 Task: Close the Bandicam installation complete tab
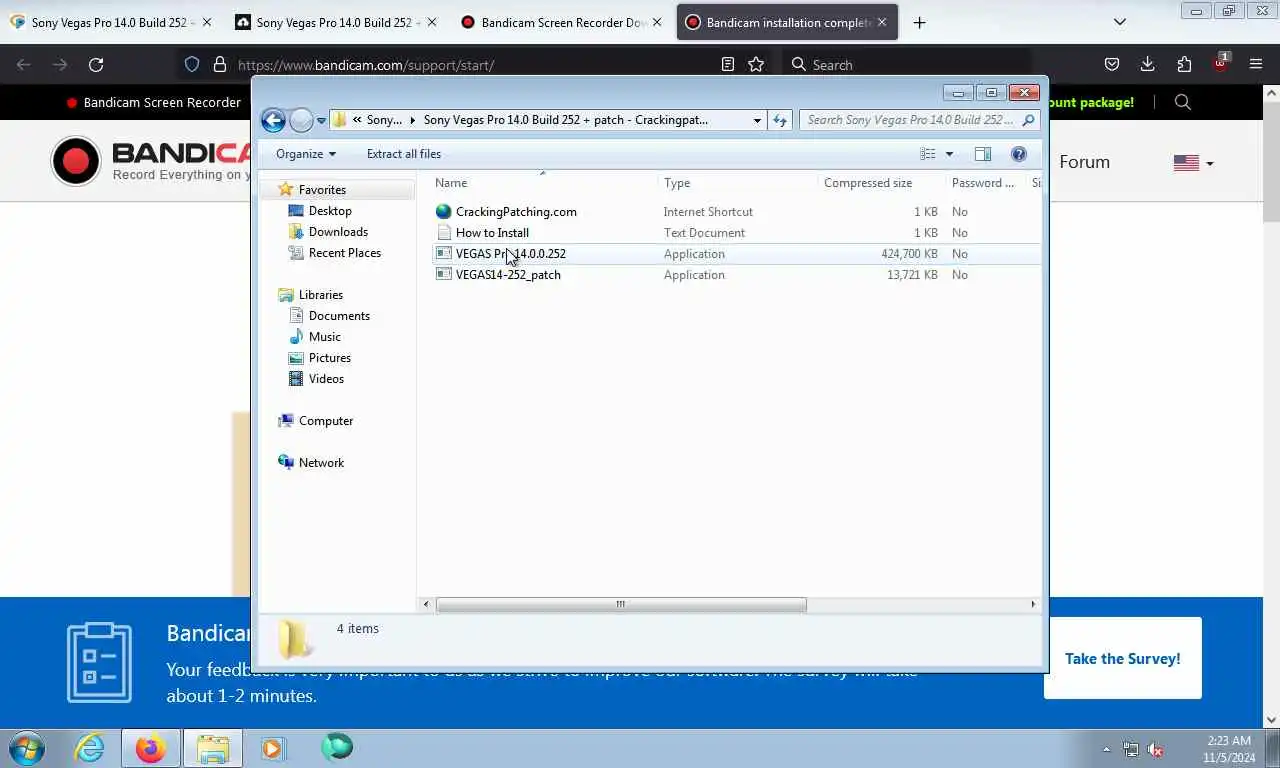coord(882,22)
